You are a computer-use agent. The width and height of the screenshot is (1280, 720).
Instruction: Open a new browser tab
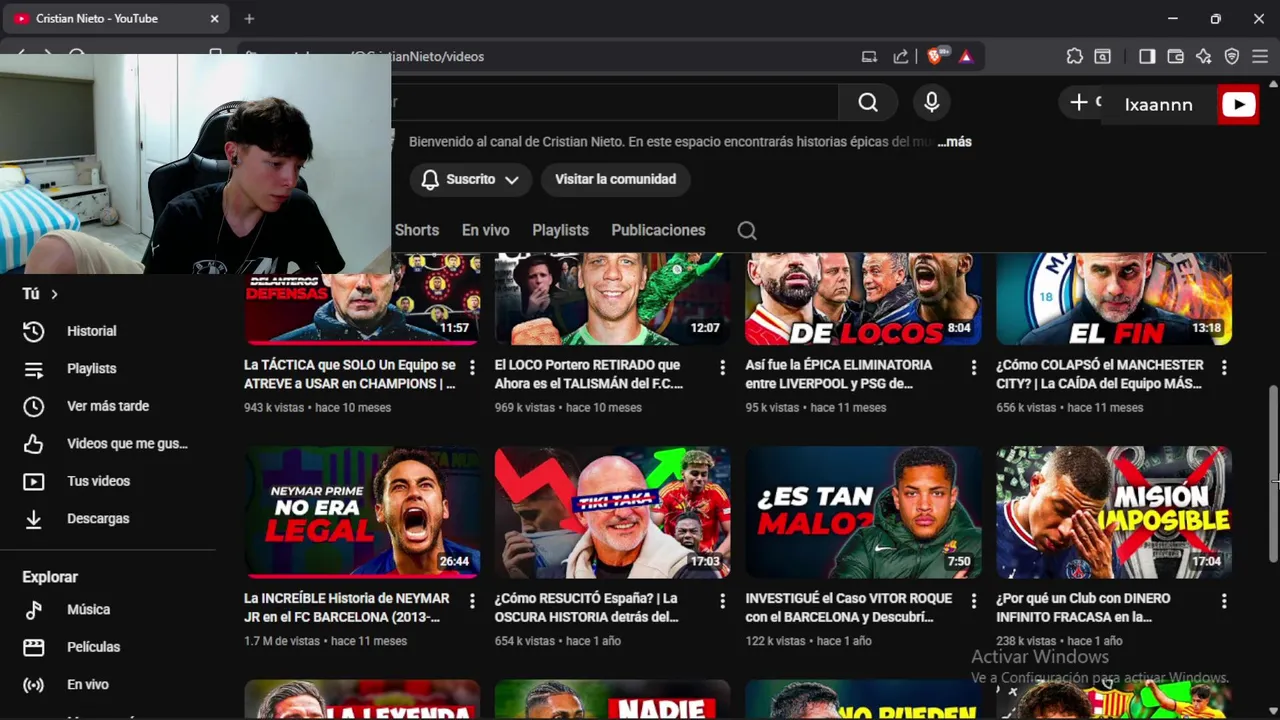249,18
